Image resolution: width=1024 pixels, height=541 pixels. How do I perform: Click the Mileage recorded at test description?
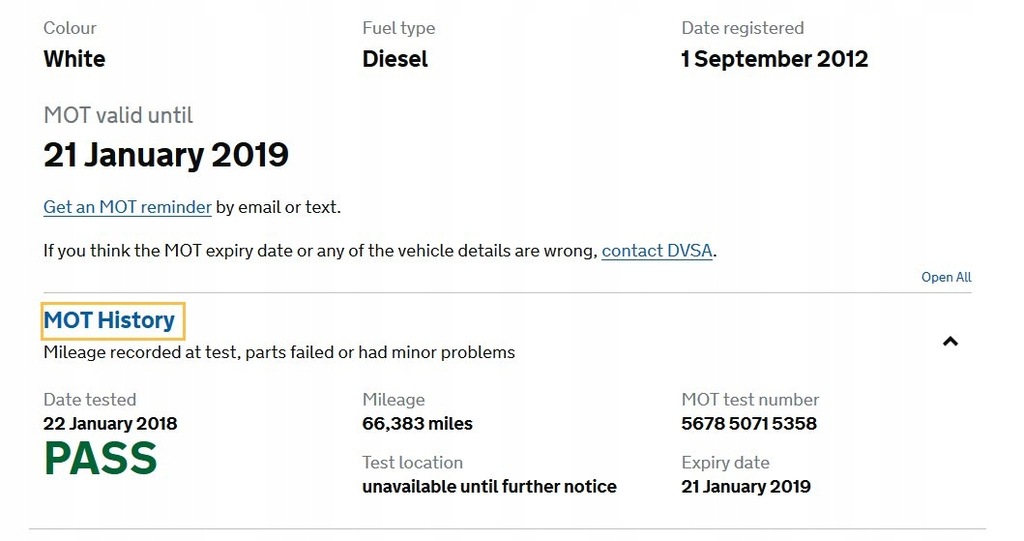279,352
